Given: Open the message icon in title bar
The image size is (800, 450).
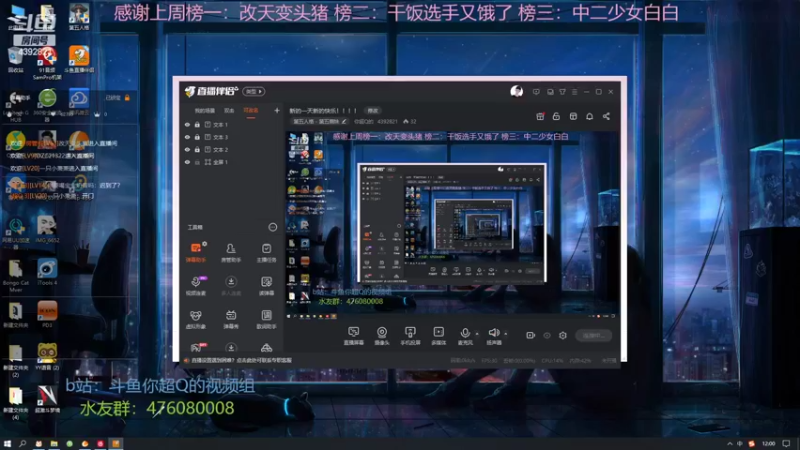Looking at the screenshot, I should 536,92.
